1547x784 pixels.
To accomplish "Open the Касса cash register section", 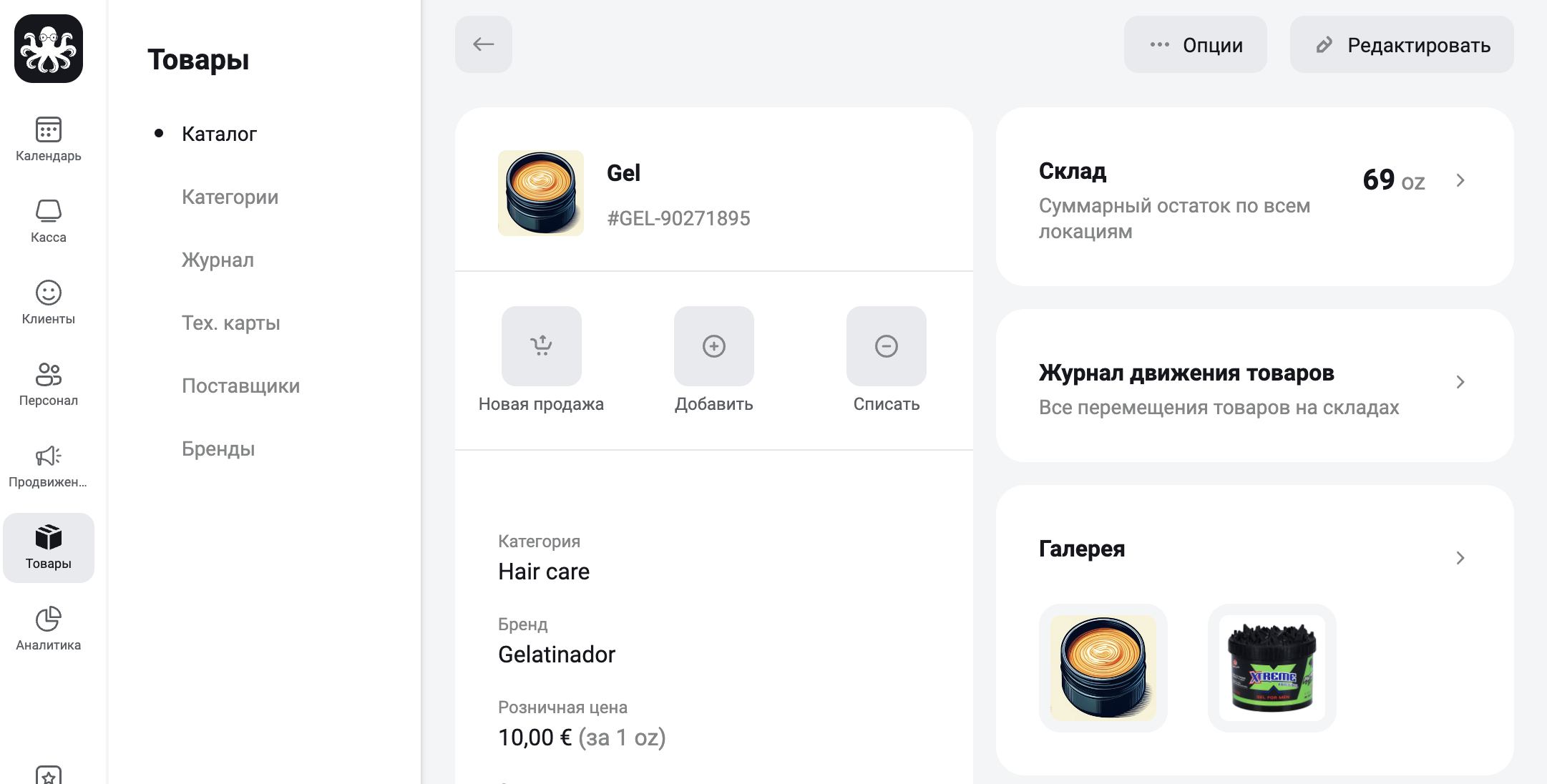I will pyautogui.click(x=49, y=221).
